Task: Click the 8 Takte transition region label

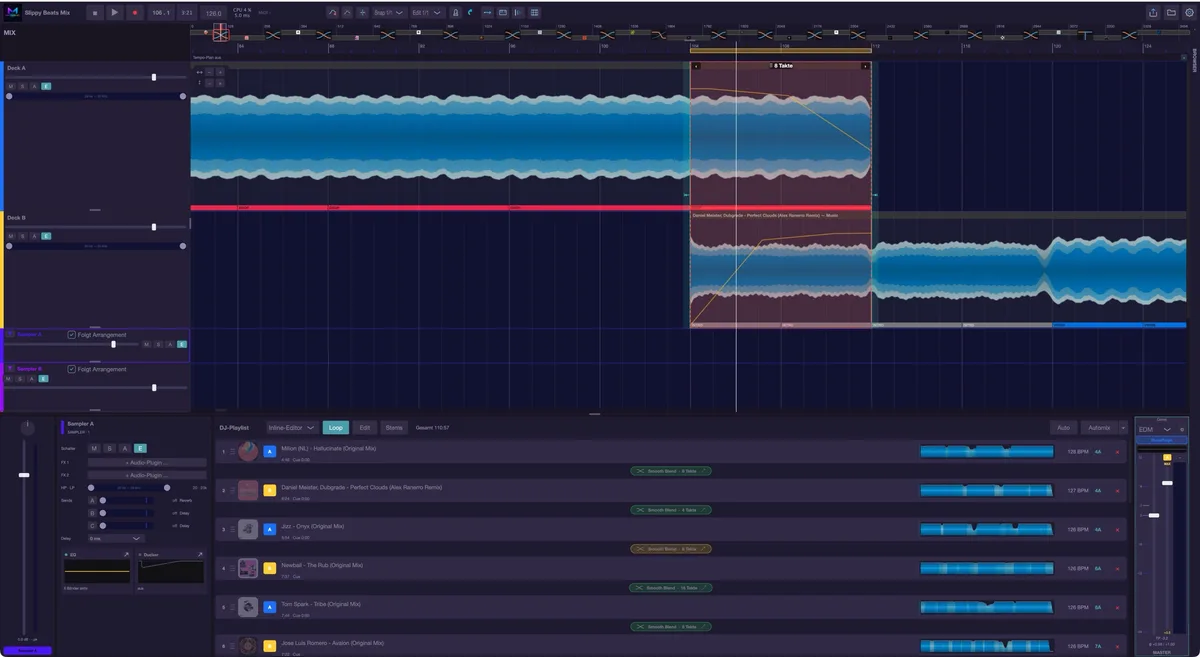Action: 782,66
